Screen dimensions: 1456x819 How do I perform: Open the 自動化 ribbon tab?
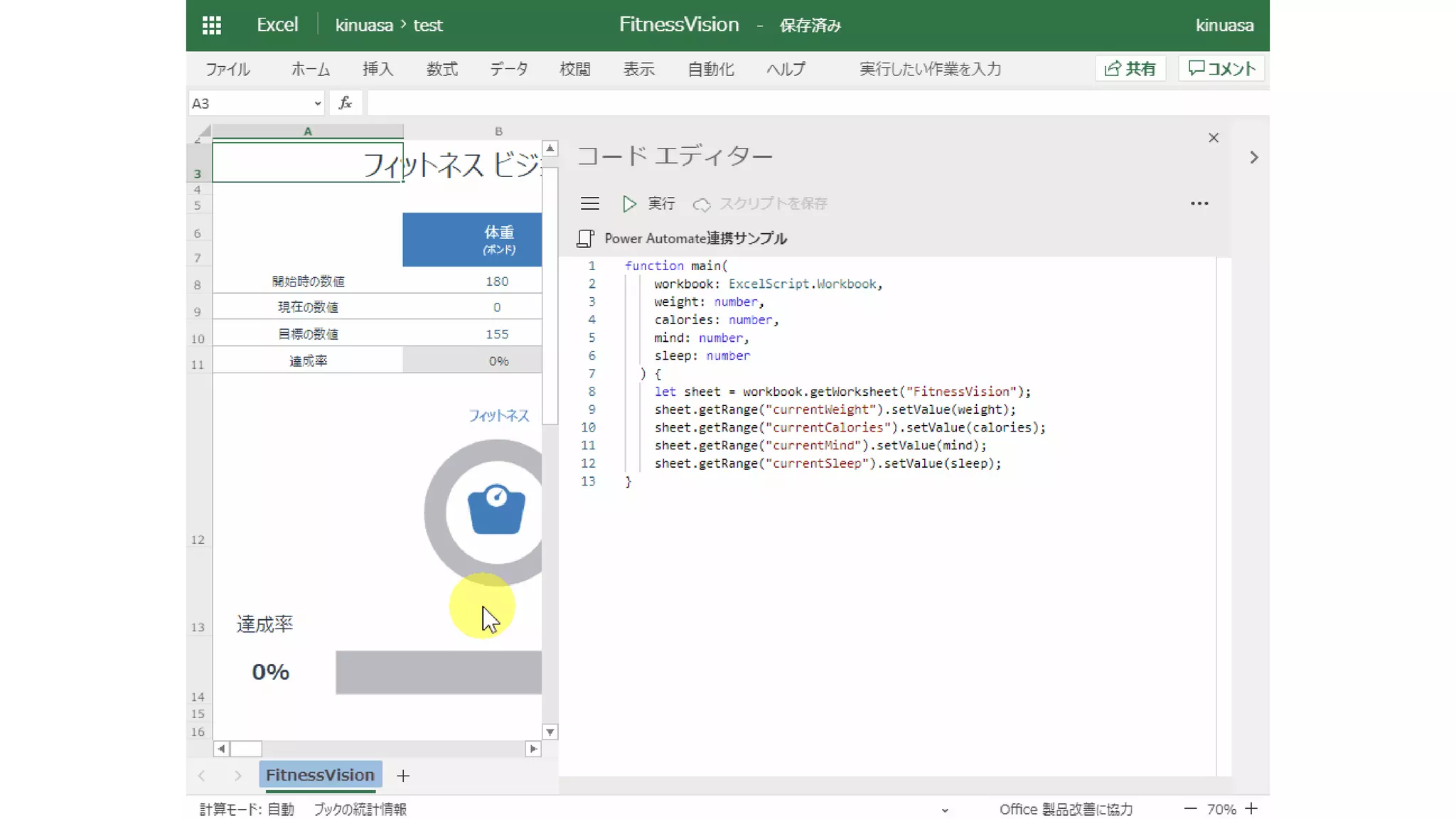[x=710, y=69]
